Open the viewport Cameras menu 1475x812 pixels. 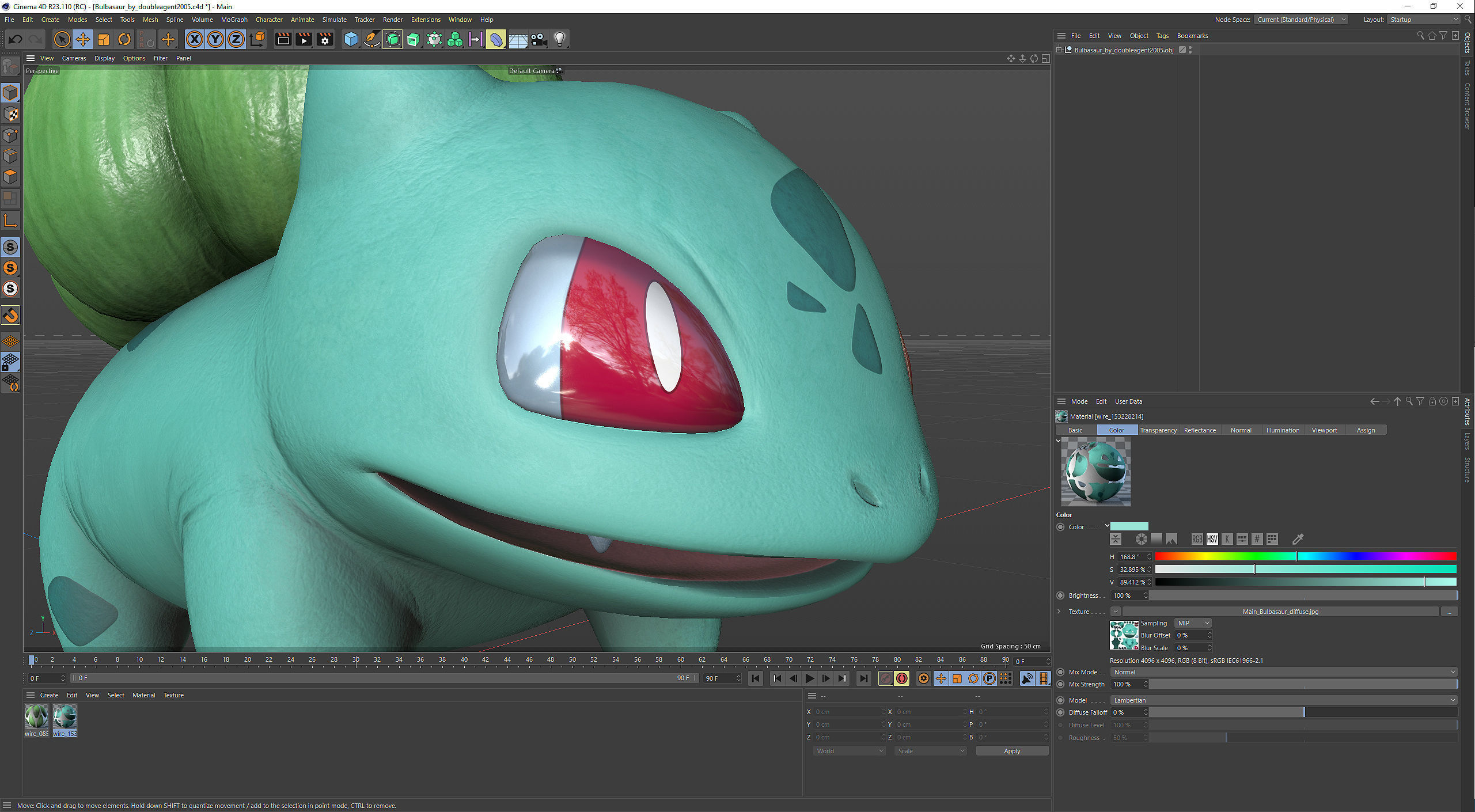[x=74, y=58]
